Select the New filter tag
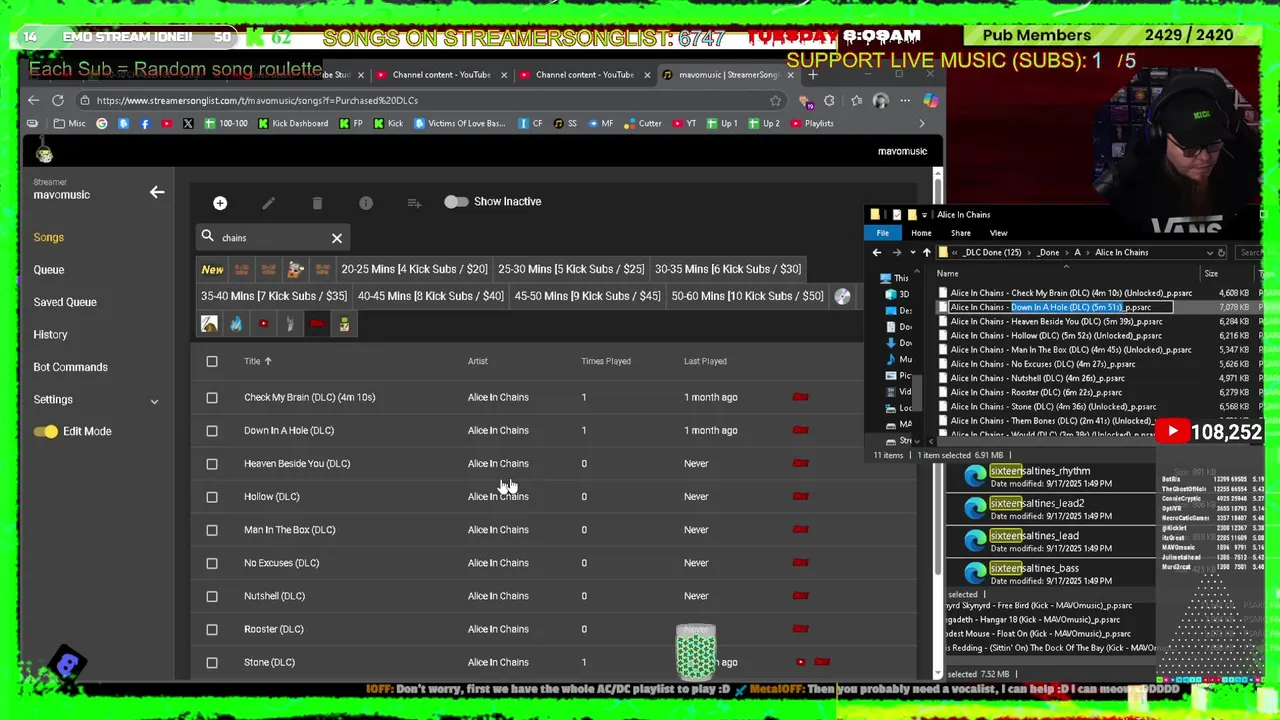This screenshot has height=720, width=1280. (212, 269)
